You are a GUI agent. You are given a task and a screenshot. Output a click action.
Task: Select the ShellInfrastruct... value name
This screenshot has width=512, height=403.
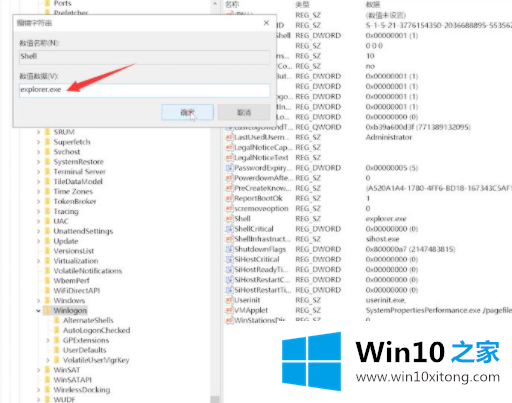pyautogui.click(x=263, y=239)
